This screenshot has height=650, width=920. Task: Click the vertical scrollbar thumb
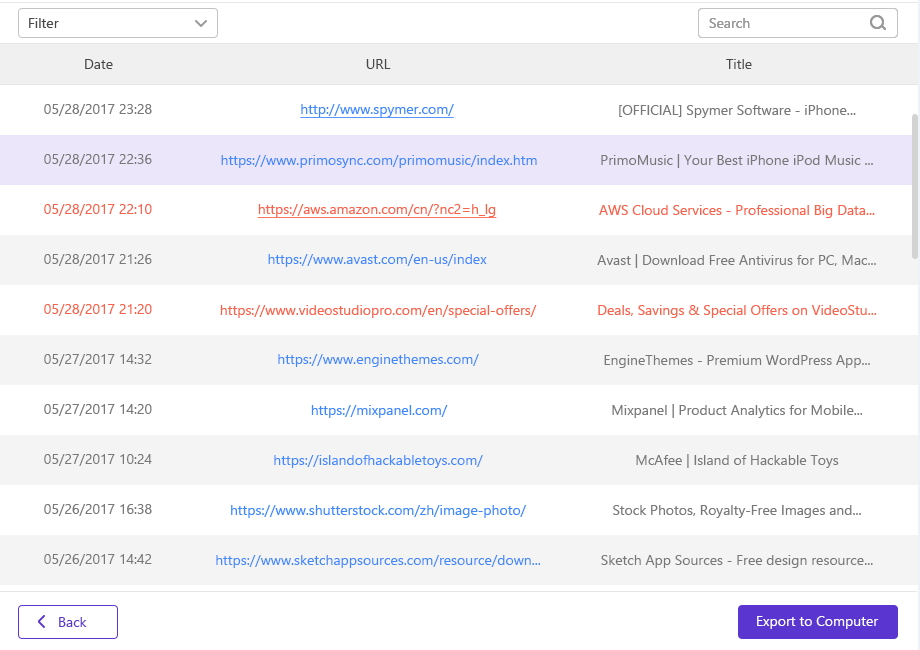[915, 185]
